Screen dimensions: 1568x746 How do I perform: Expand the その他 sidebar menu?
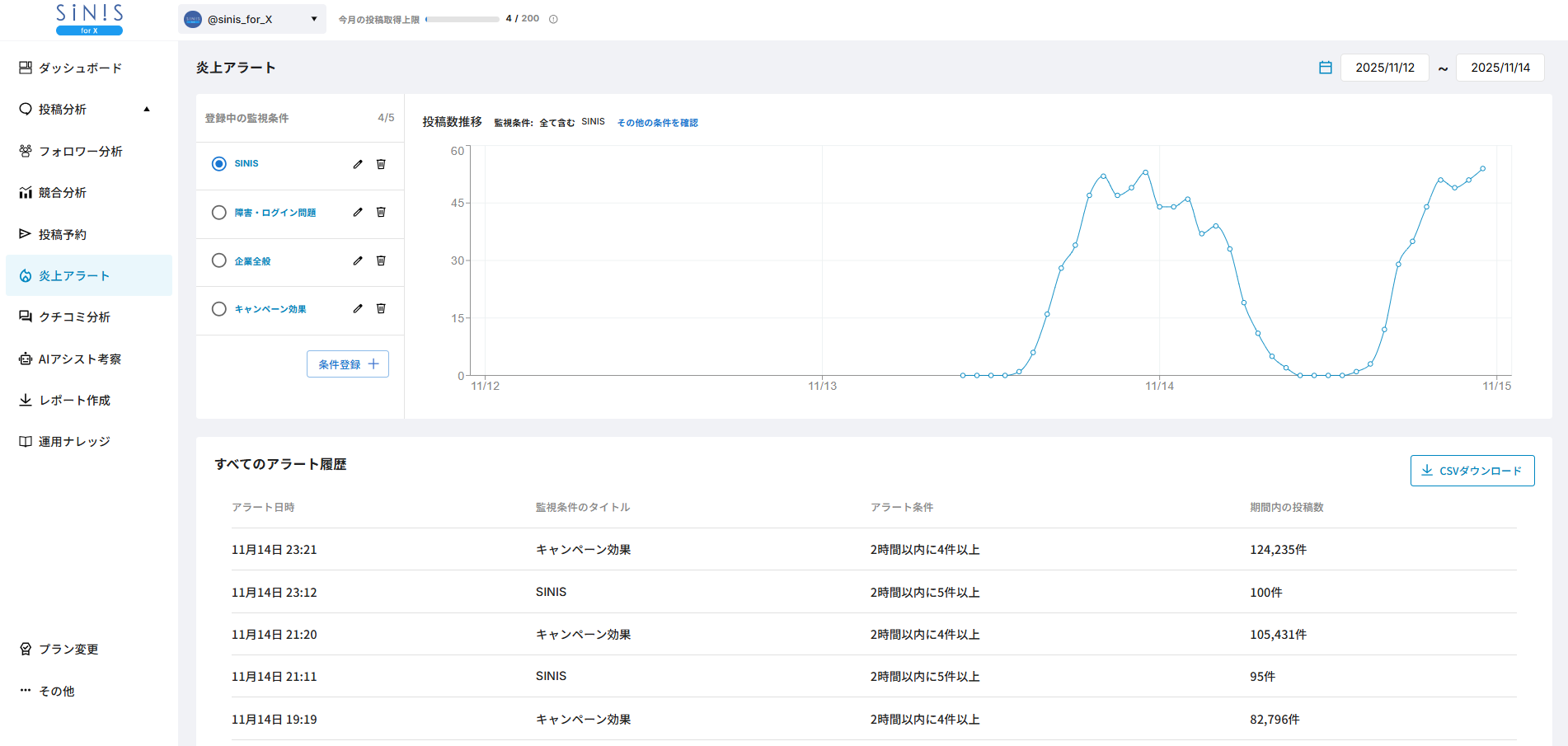click(56, 691)
